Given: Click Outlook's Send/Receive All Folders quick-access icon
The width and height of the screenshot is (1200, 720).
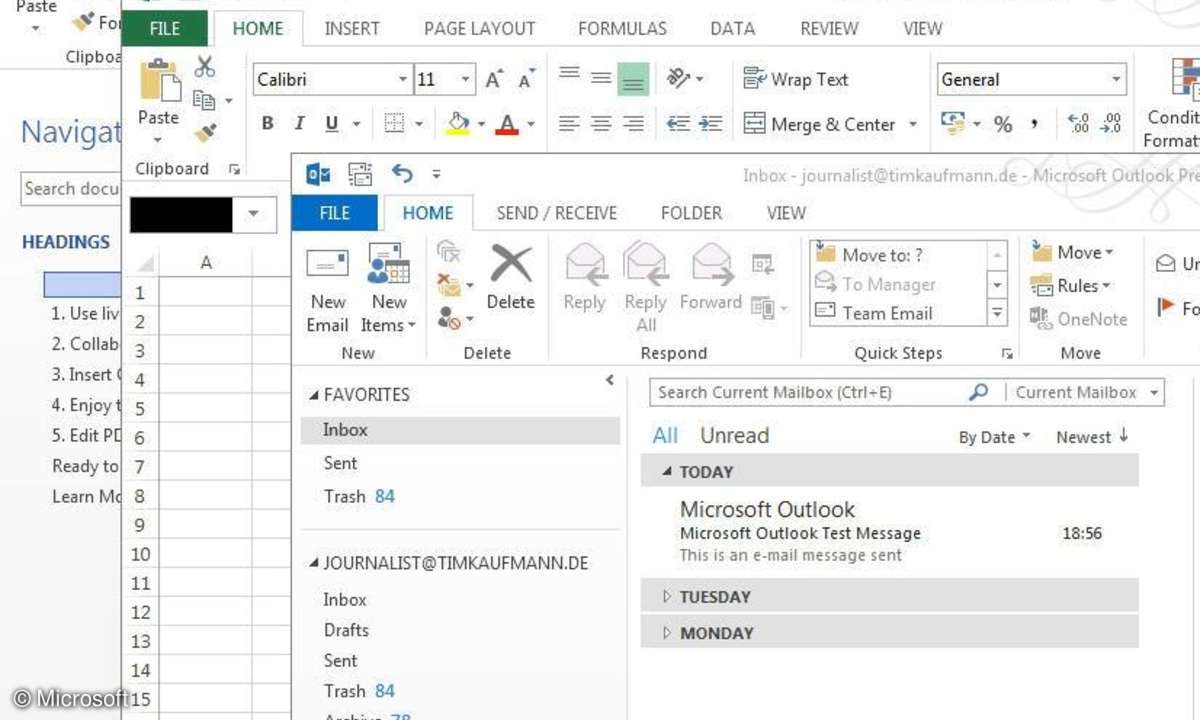Looking at the screenshot, I should (x=360, y=174).
